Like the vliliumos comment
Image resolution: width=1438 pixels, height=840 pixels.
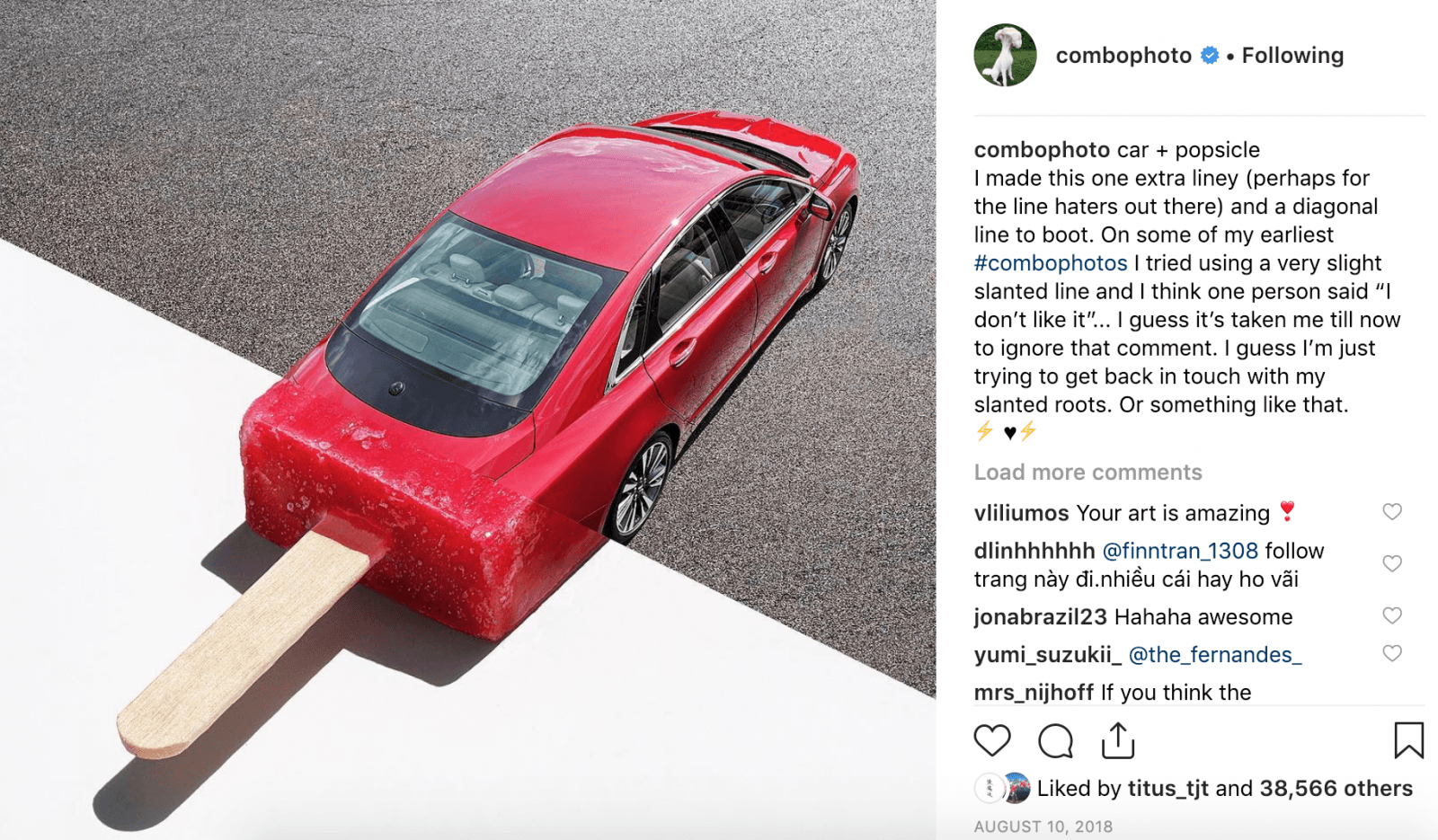point(1392,511)
